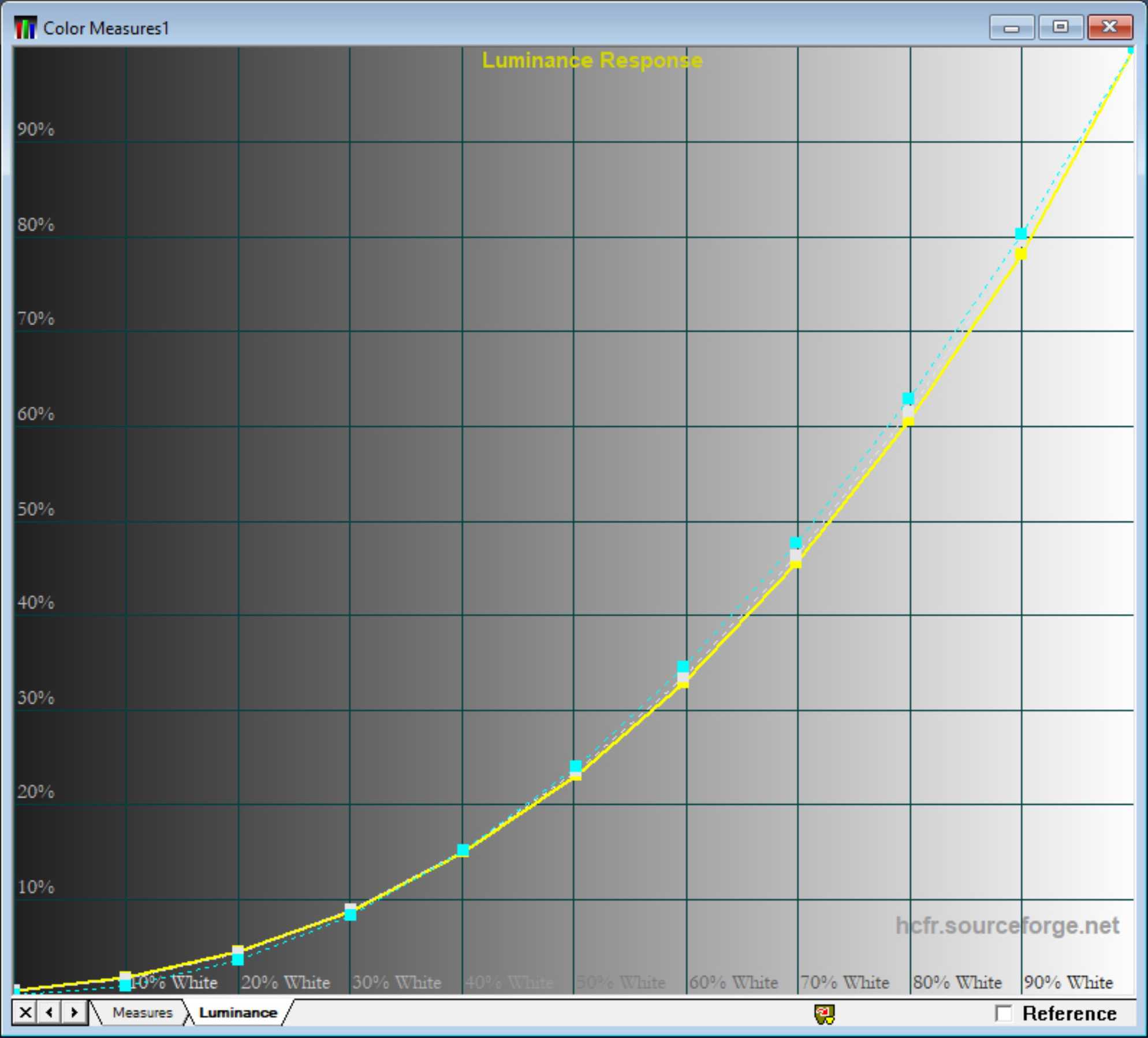Minimize the Color Measures1 window

(x=1011, y=28)
